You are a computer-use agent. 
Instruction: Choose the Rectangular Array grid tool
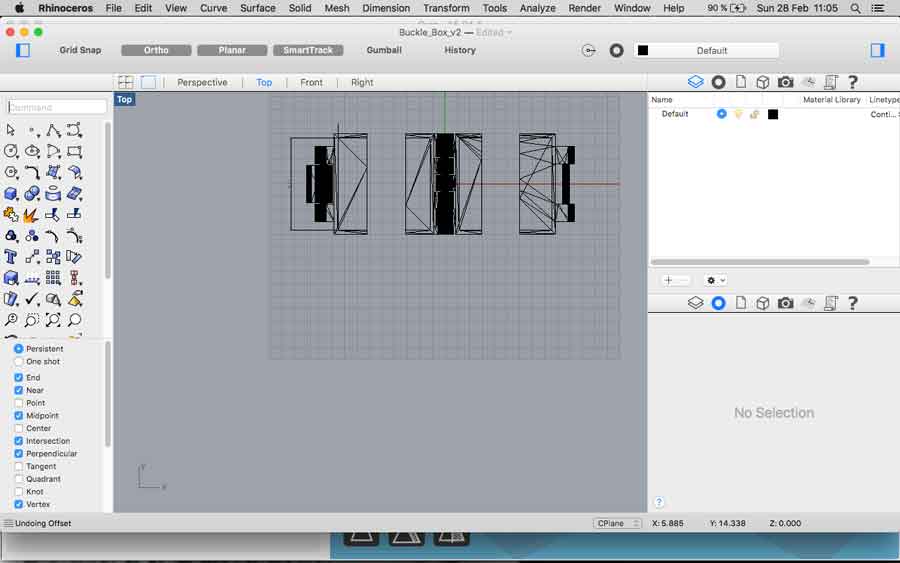pyautogui.click(x=53, y=278)
